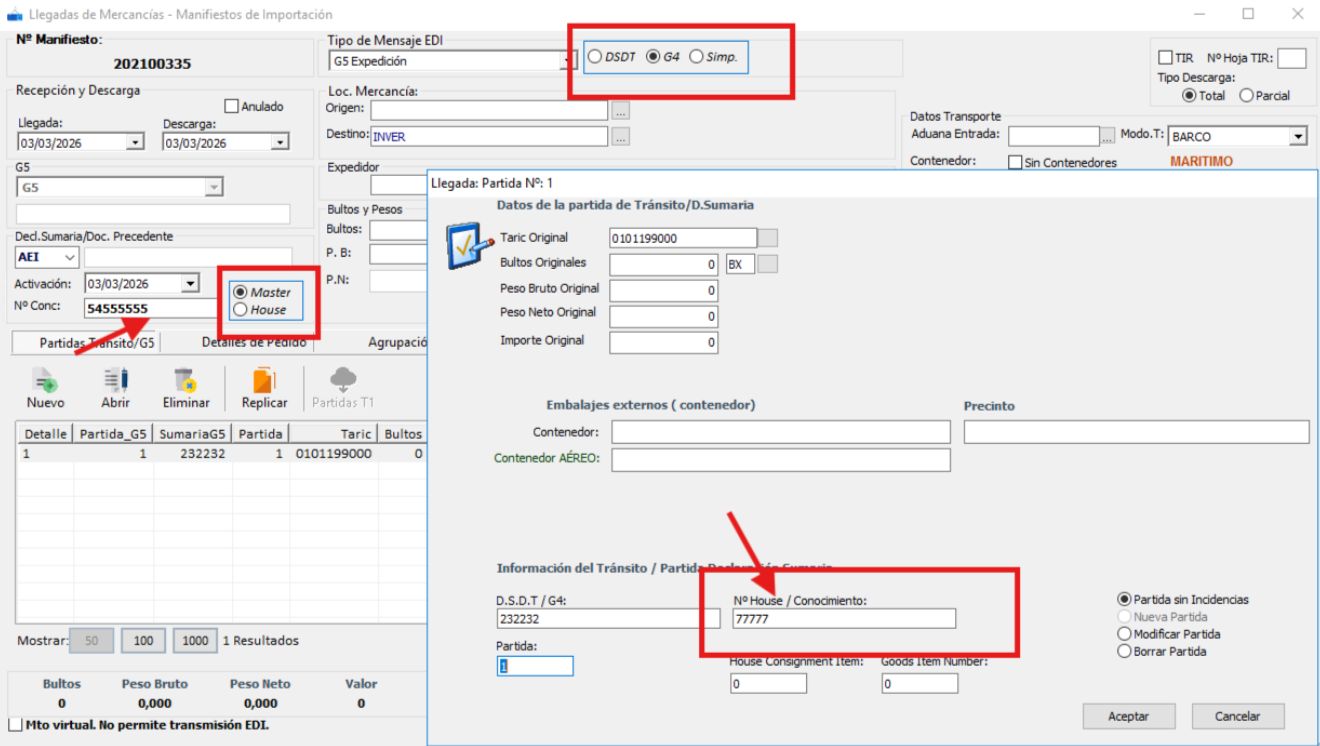The image size is (1320, 746).
Task: Click the browse button next to Destino
Action: (x=621, y=137)
